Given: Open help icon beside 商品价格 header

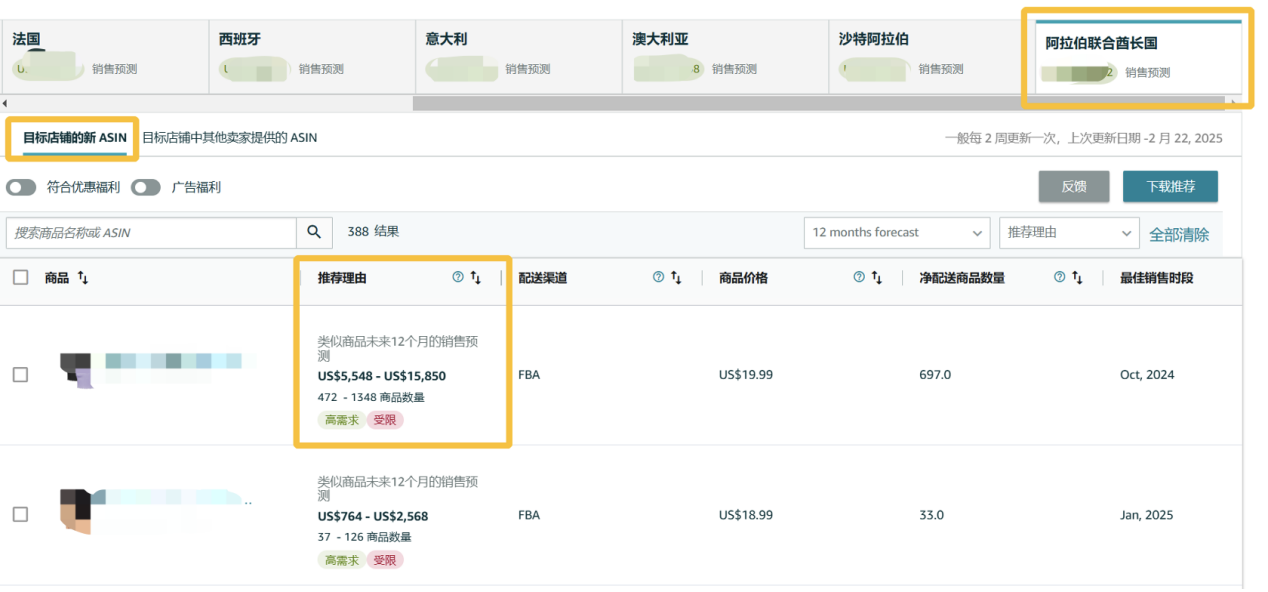Looking at the screenshot, I should pos(859,278).
